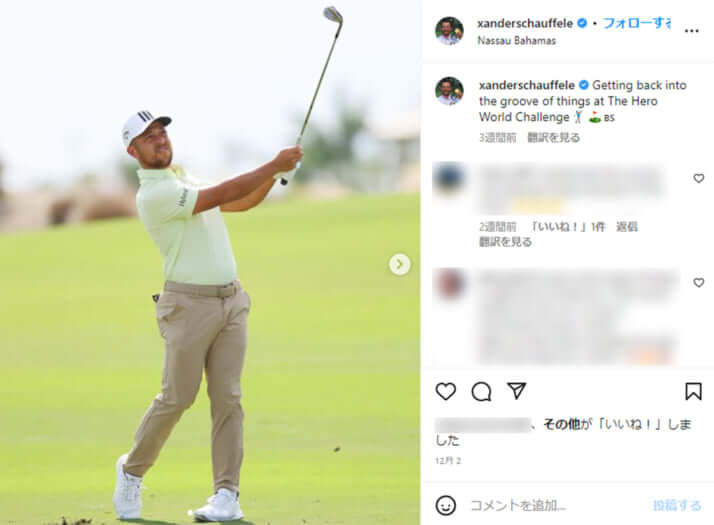Open comments via speech bubble icon
Viewport: 714px width, 525px height.
pyautogui.click(x=481, y=391)
